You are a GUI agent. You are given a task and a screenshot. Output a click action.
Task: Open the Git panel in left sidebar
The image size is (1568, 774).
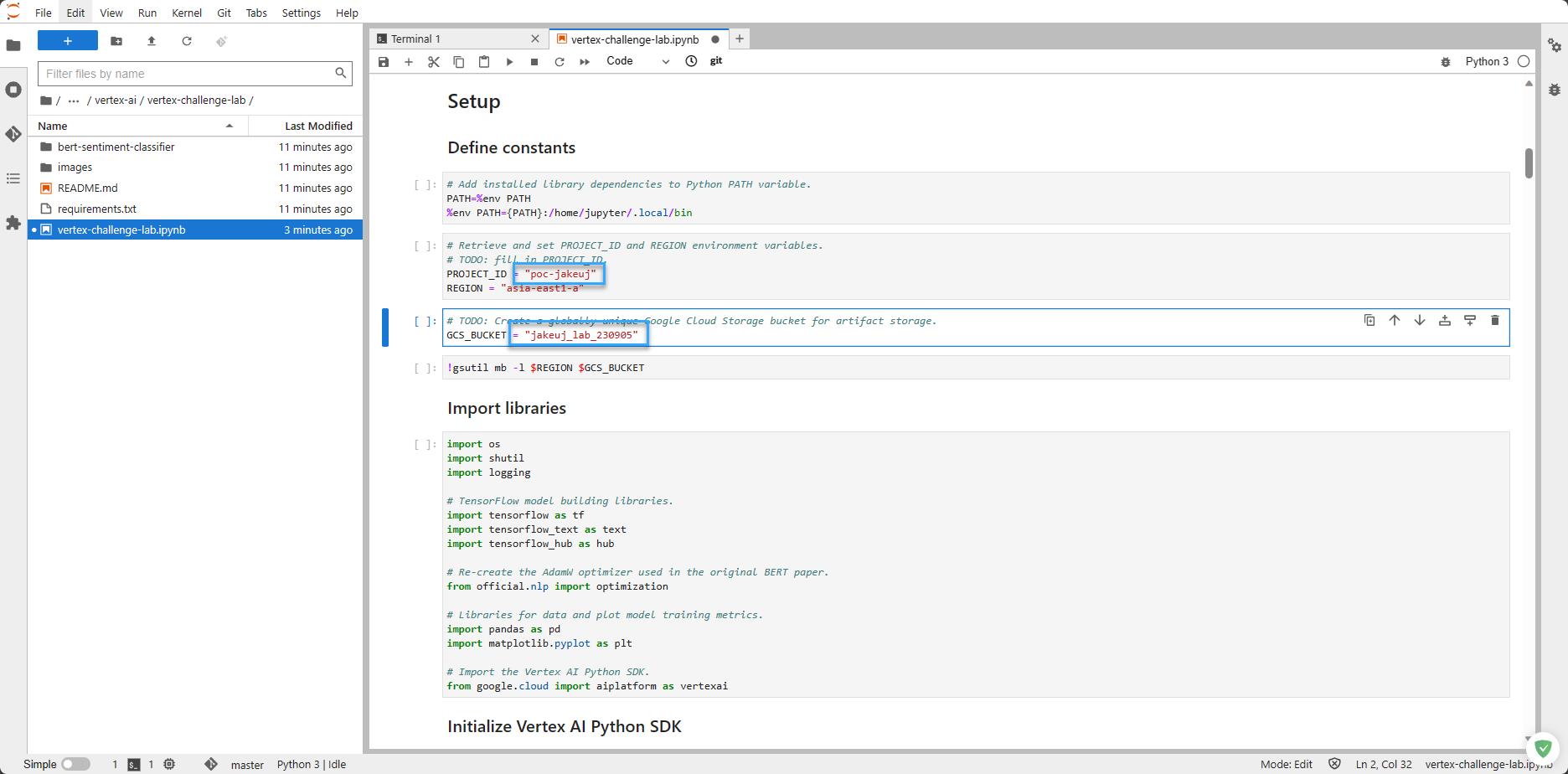click(x=13, y=134)
